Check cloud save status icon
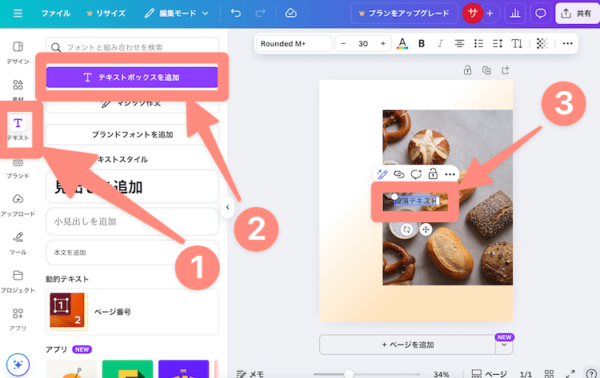 (291, 13)
